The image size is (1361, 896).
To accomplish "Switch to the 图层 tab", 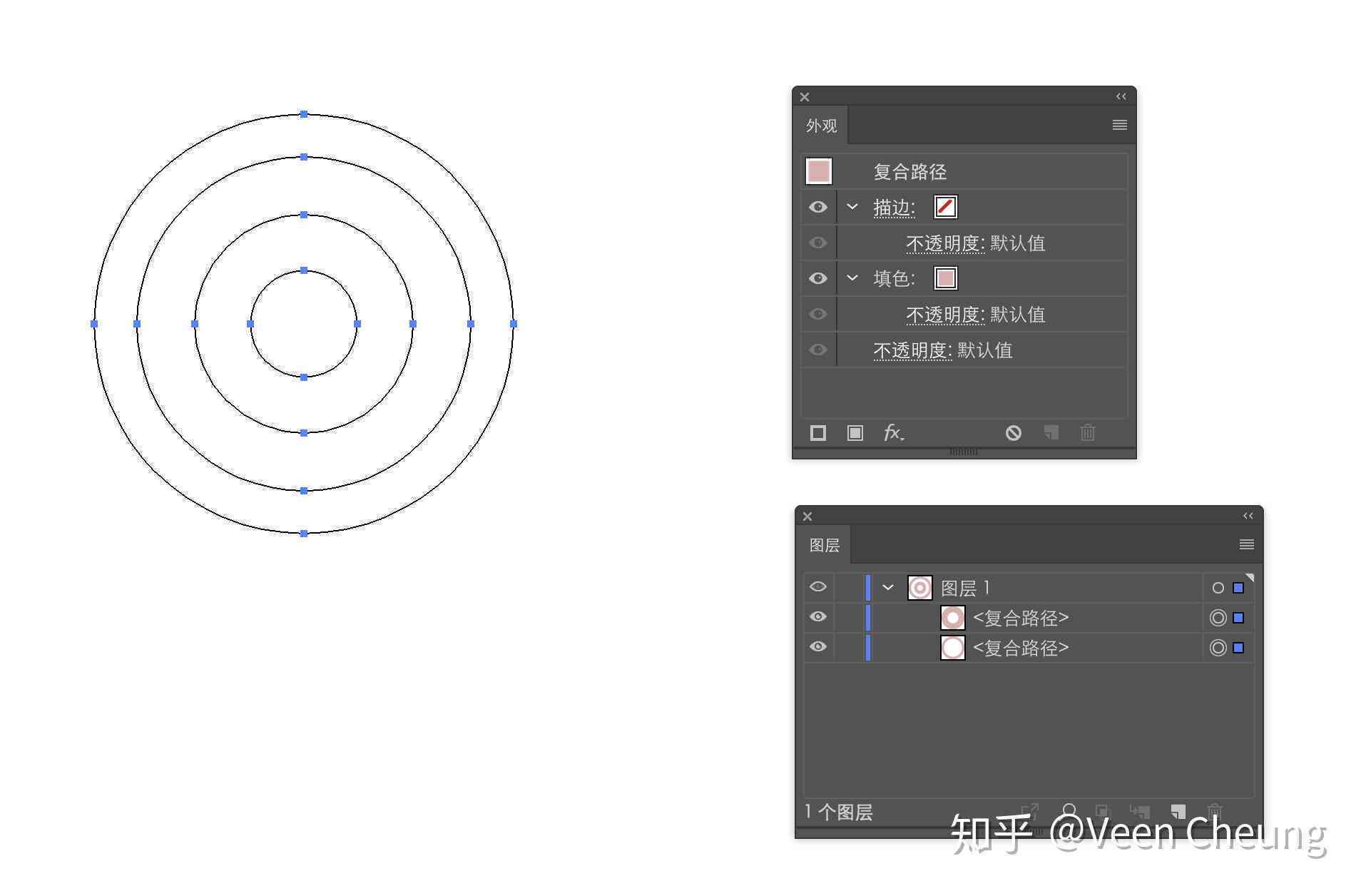I will pos(824,545).
